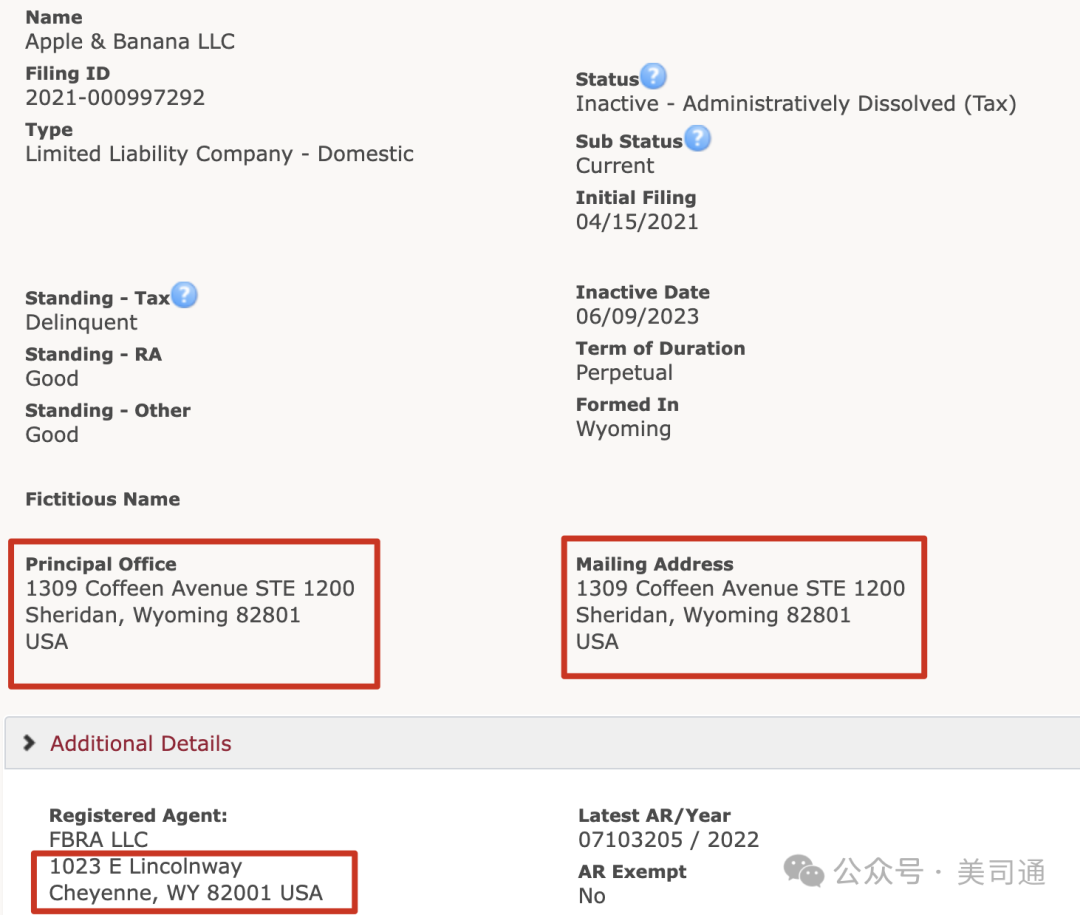Click the Inactive Date 06/09/2023
The image size is (1080, 915).
pyautogui.click(x=637, y=317)
